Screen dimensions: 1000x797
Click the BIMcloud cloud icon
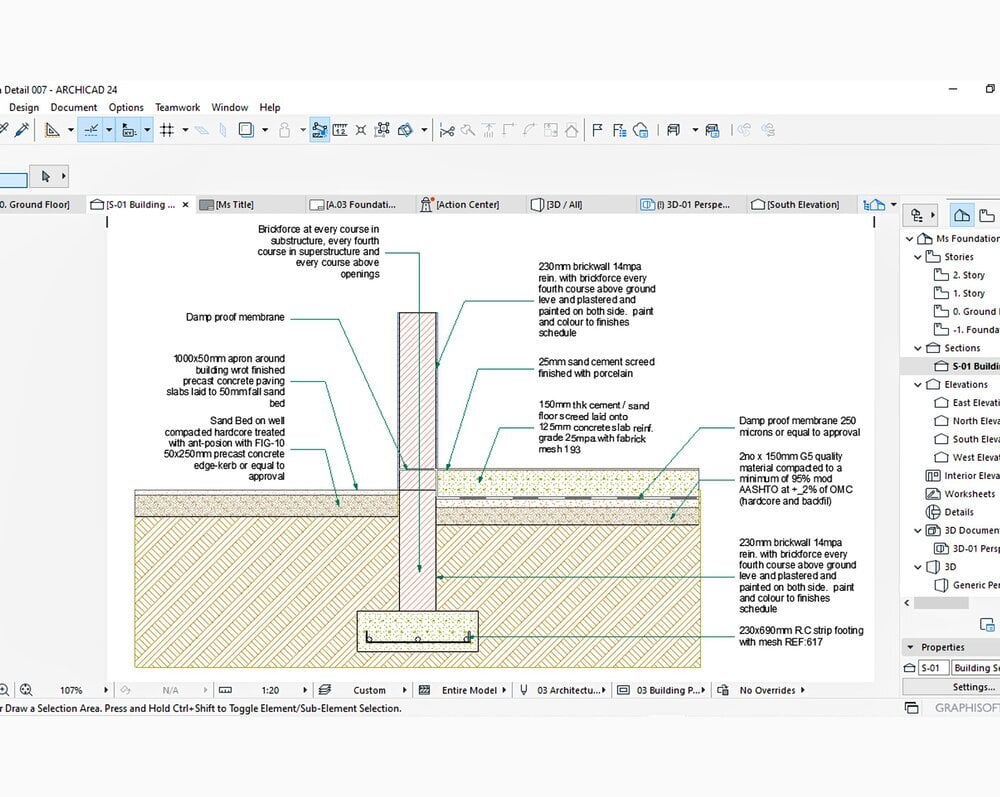[640, 130]
